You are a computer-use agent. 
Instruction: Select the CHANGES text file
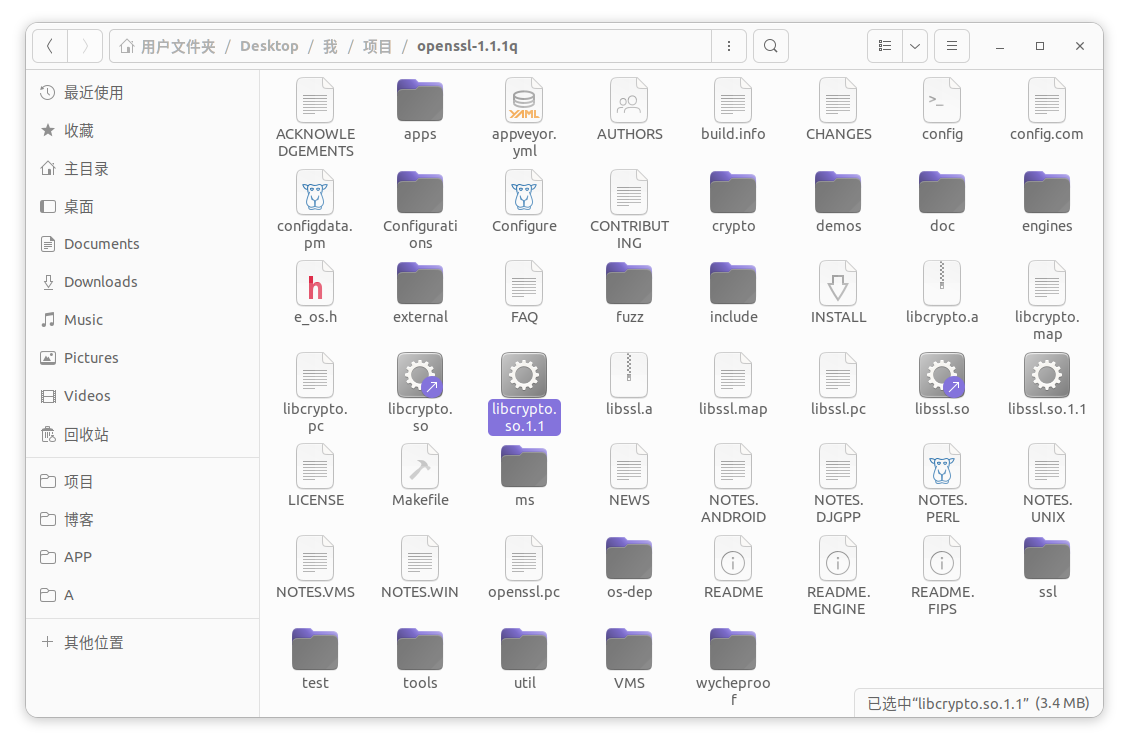tap(837, 100)
